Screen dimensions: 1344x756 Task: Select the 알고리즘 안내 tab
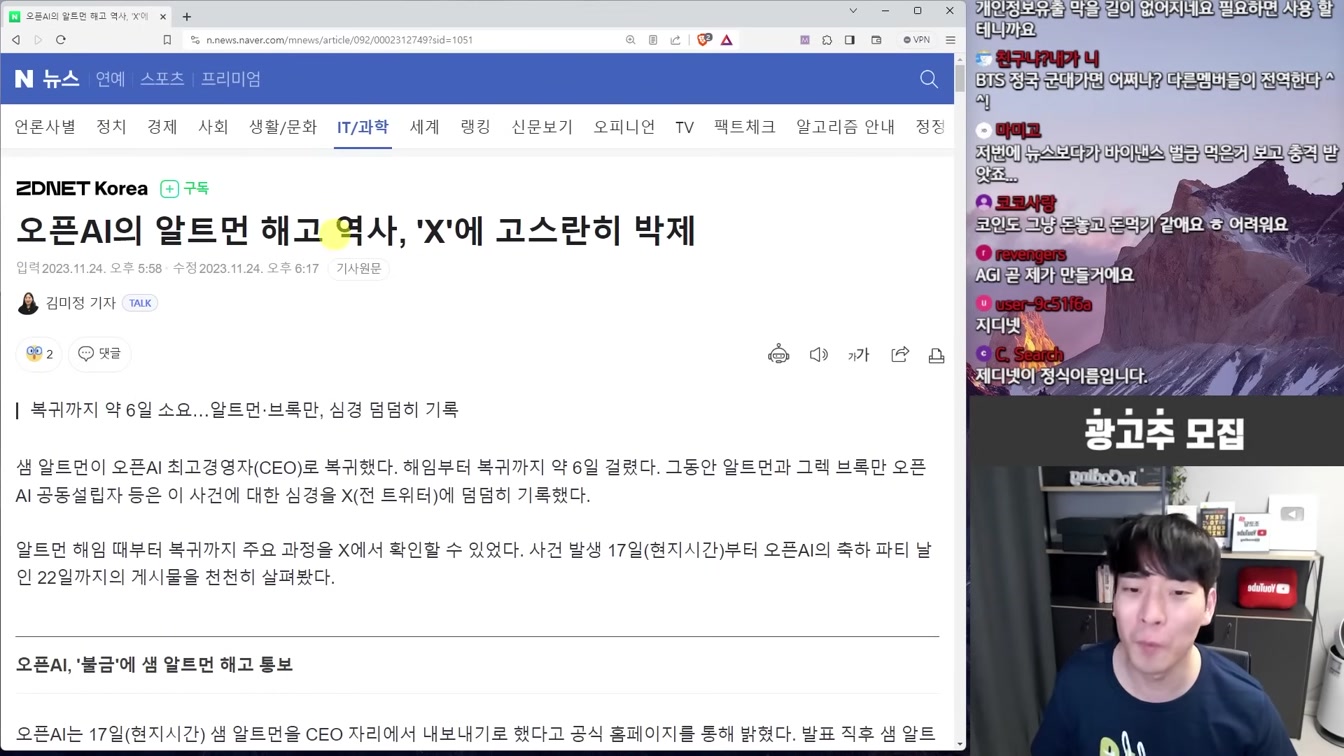[x=845, y=127]
